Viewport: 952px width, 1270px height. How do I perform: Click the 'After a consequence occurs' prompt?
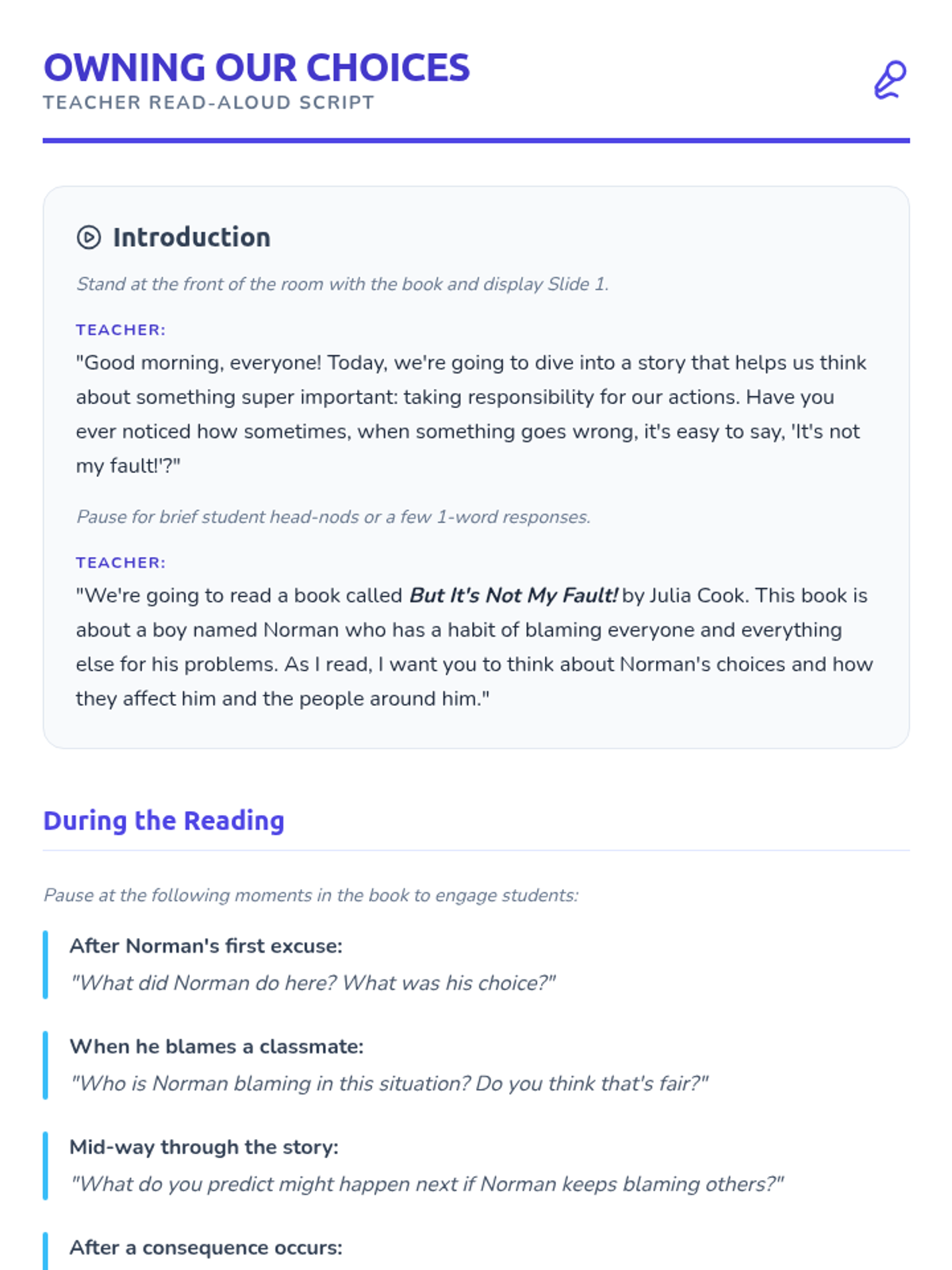(206, 1248)
